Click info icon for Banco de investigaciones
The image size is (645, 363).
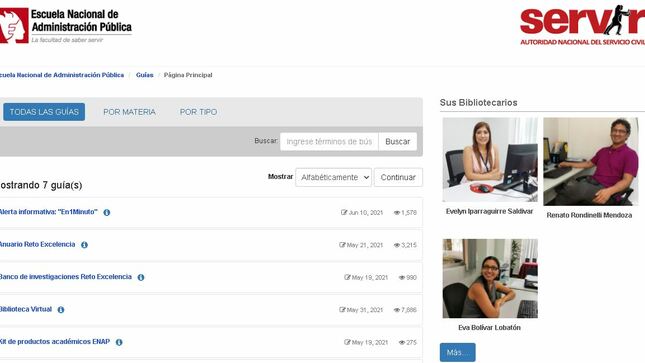[141, 277]
